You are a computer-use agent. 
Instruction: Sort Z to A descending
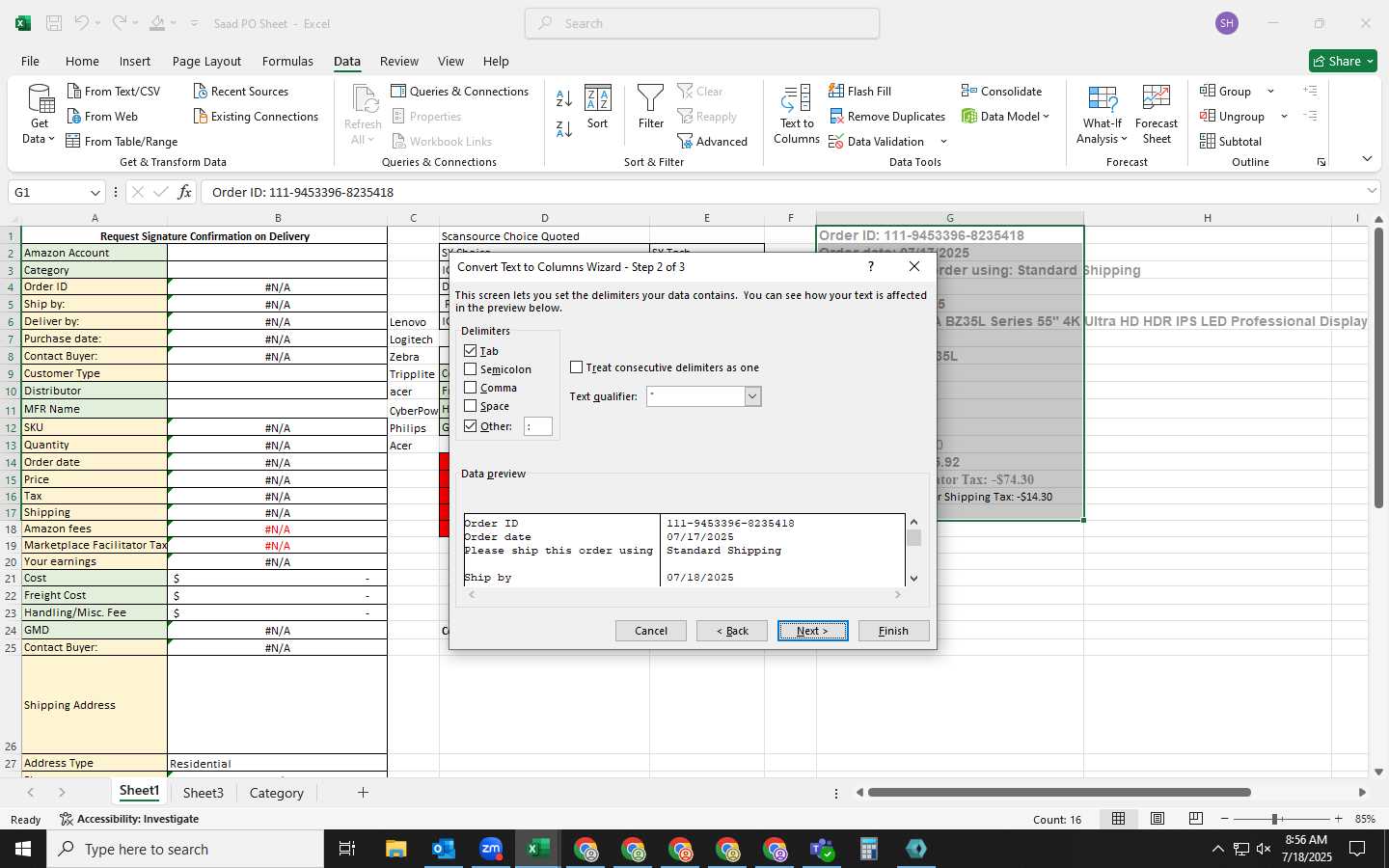[564, 128]
